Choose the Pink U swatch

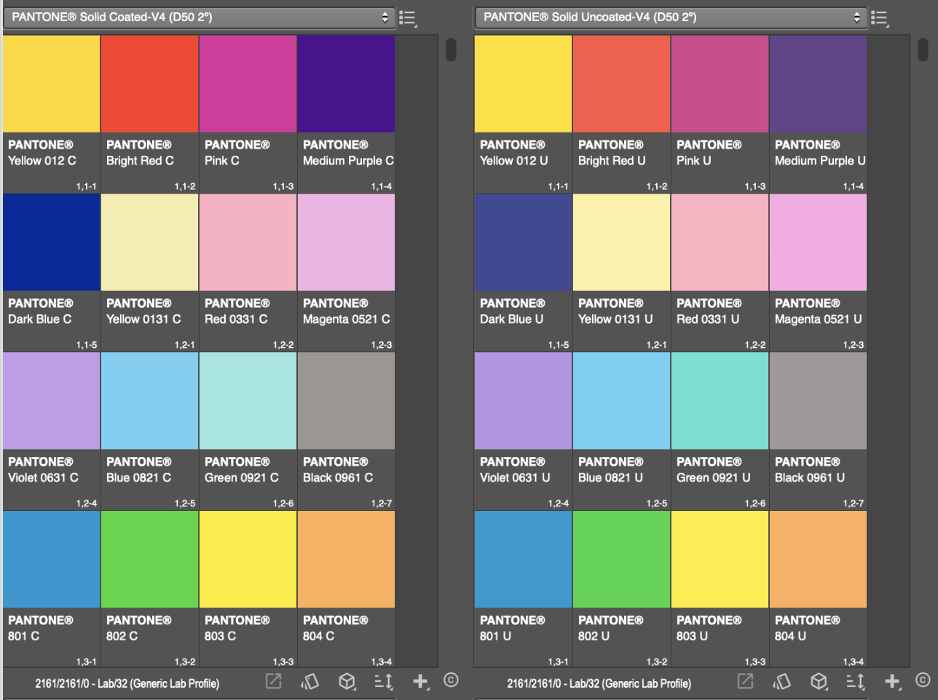(x=720, y=84)
